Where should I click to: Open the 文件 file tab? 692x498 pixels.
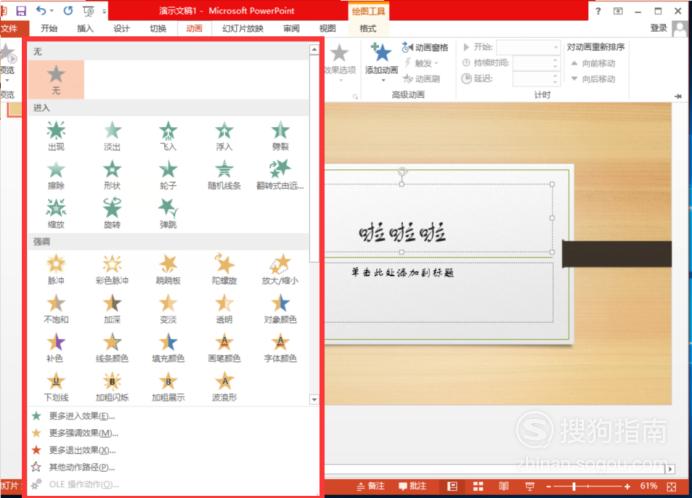point(10,29)
